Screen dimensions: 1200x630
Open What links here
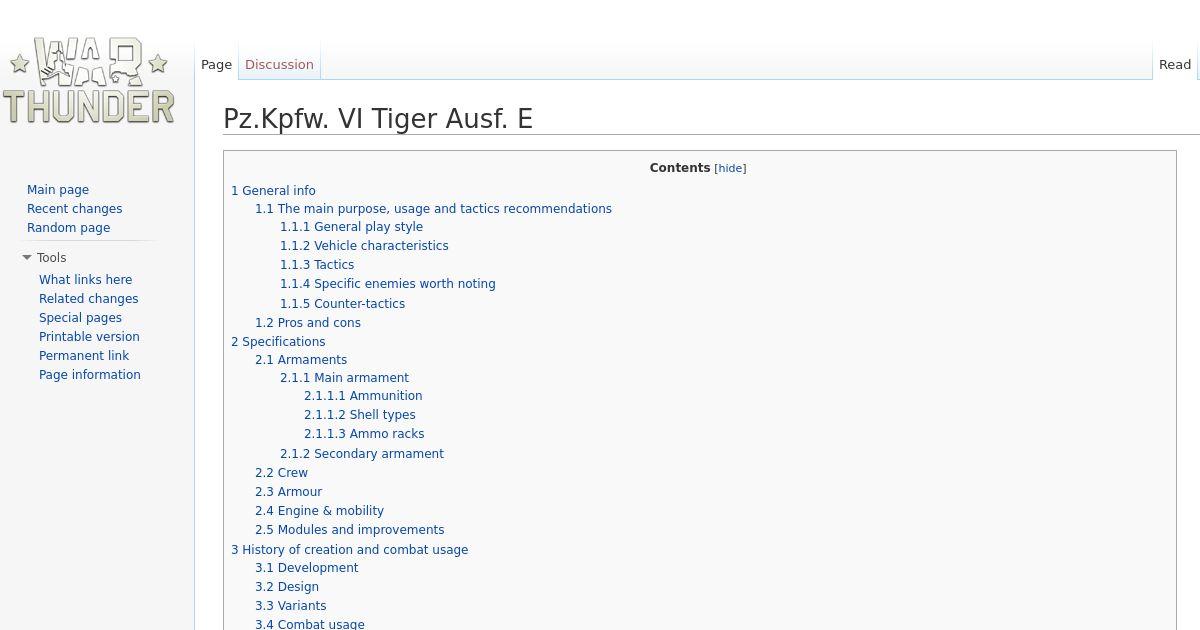click(86, 280)
